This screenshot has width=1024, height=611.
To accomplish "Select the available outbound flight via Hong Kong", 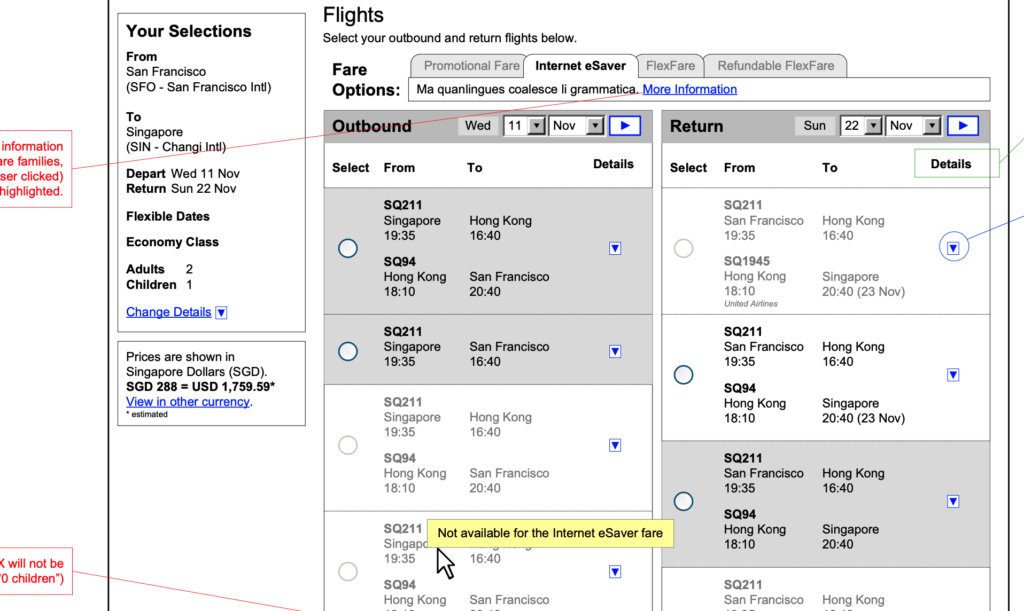I will [348, 248].
